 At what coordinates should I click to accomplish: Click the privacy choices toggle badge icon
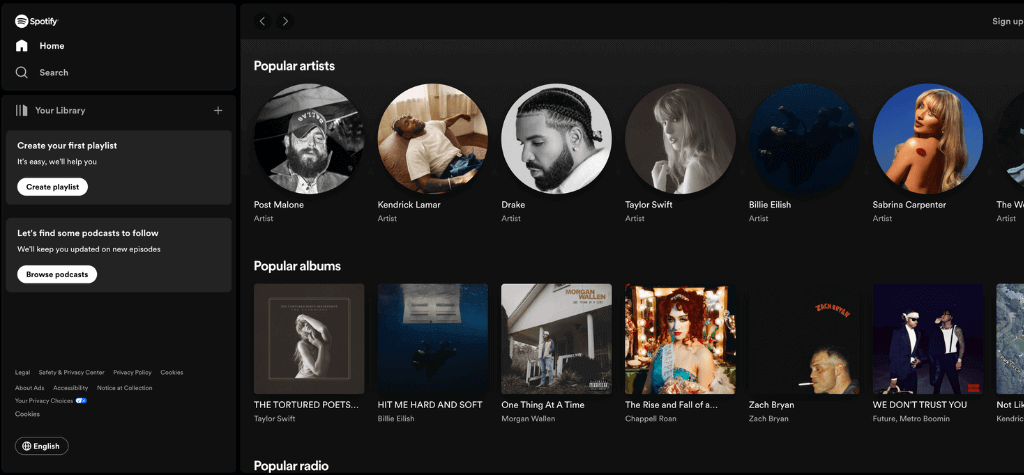(x=81, y=401)
